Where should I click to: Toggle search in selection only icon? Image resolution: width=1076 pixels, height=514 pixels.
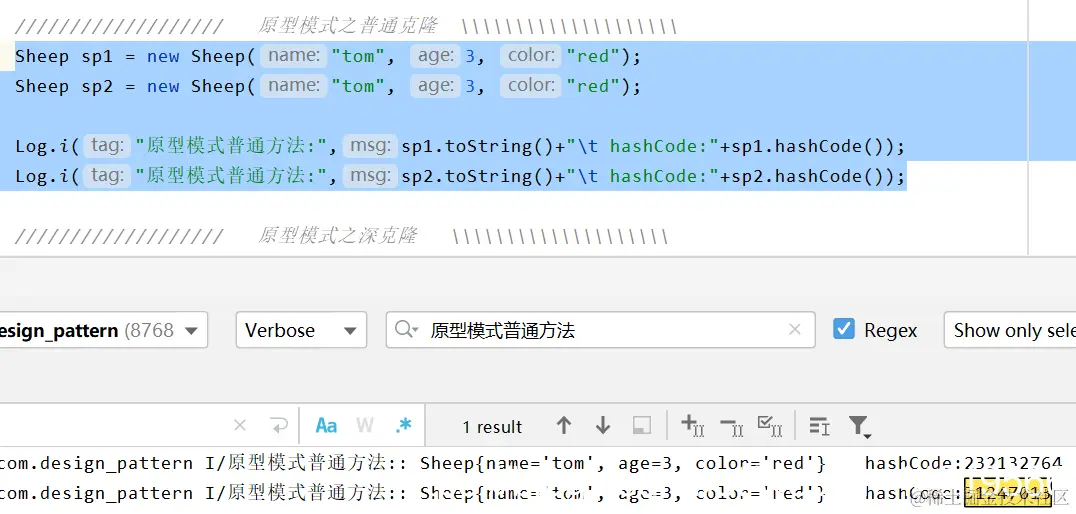[x=819, y=426]
